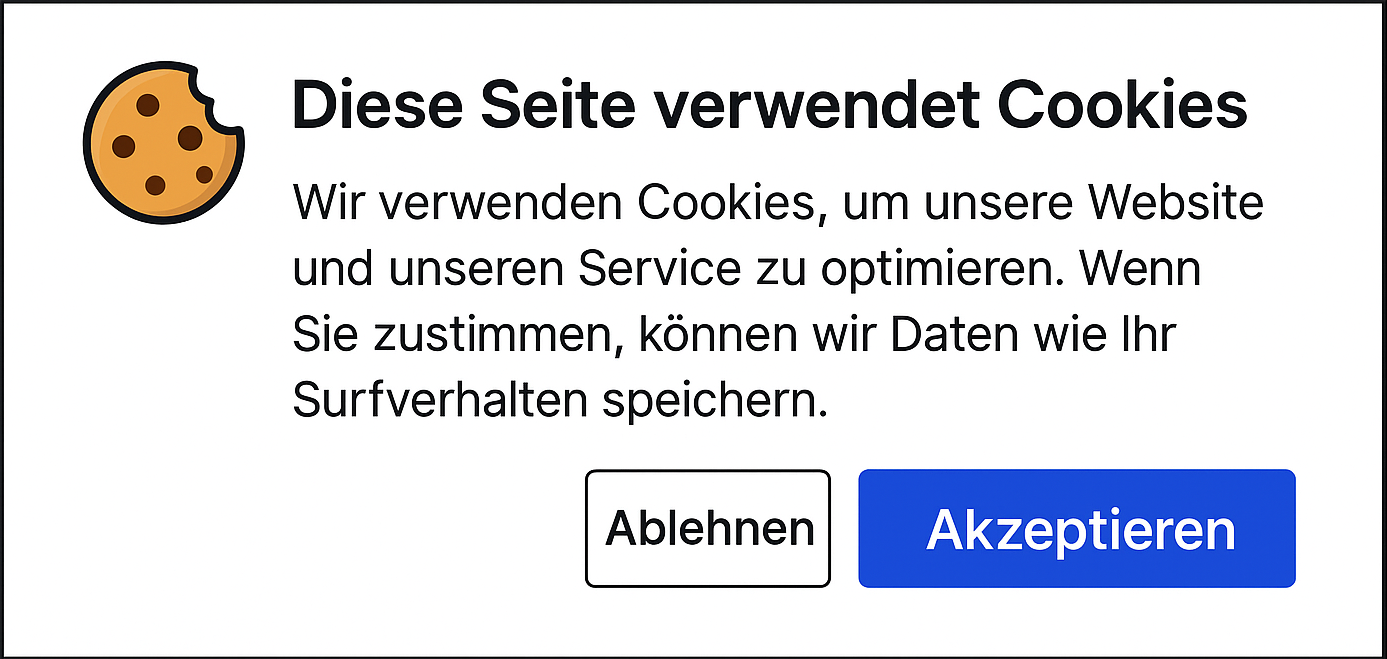Screen dimensions: 1387x659
Task: Click the word "Cookies" in the heading
Action: [1124, 107]
